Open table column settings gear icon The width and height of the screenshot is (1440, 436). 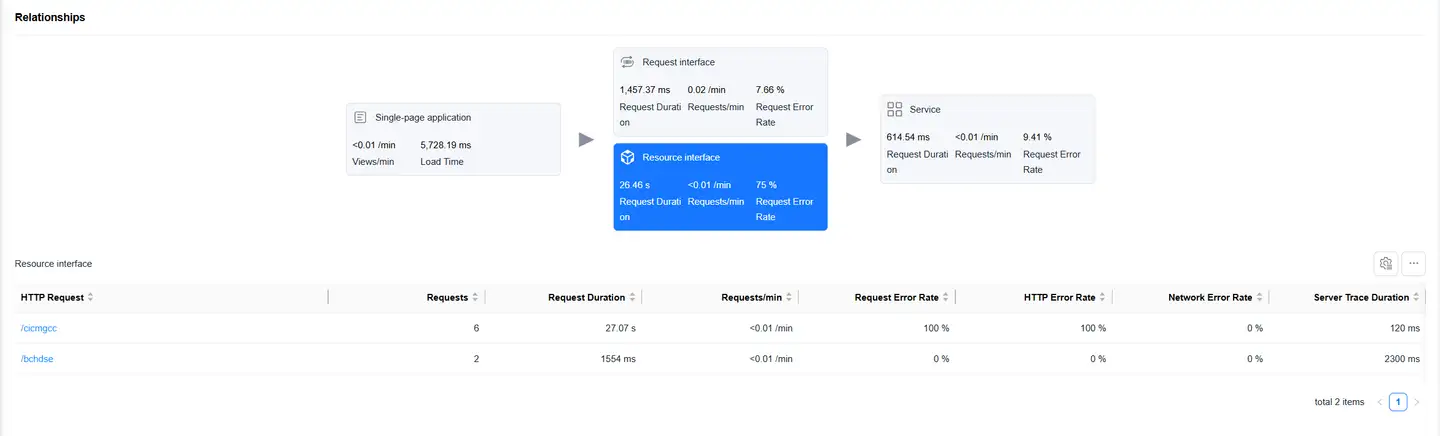(1386, 263)
